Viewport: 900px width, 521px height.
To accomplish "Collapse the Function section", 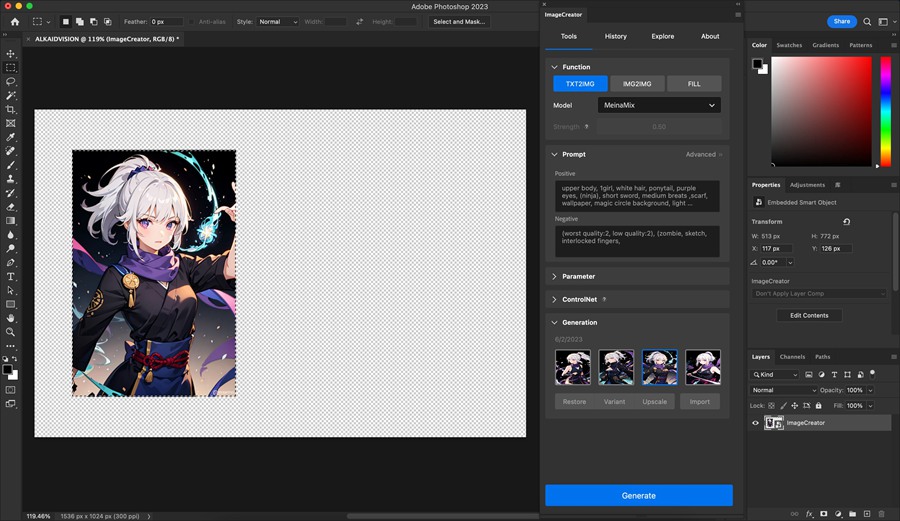I will [554, 67].
